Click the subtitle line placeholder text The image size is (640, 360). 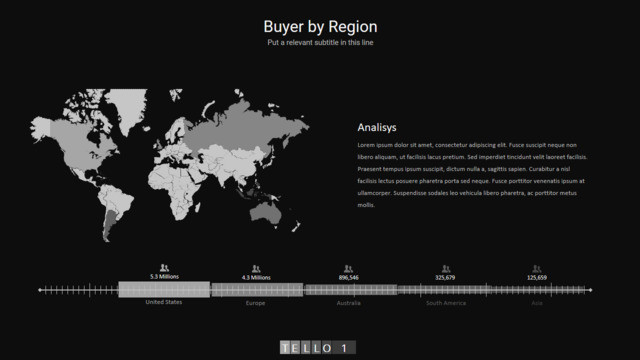320,42
